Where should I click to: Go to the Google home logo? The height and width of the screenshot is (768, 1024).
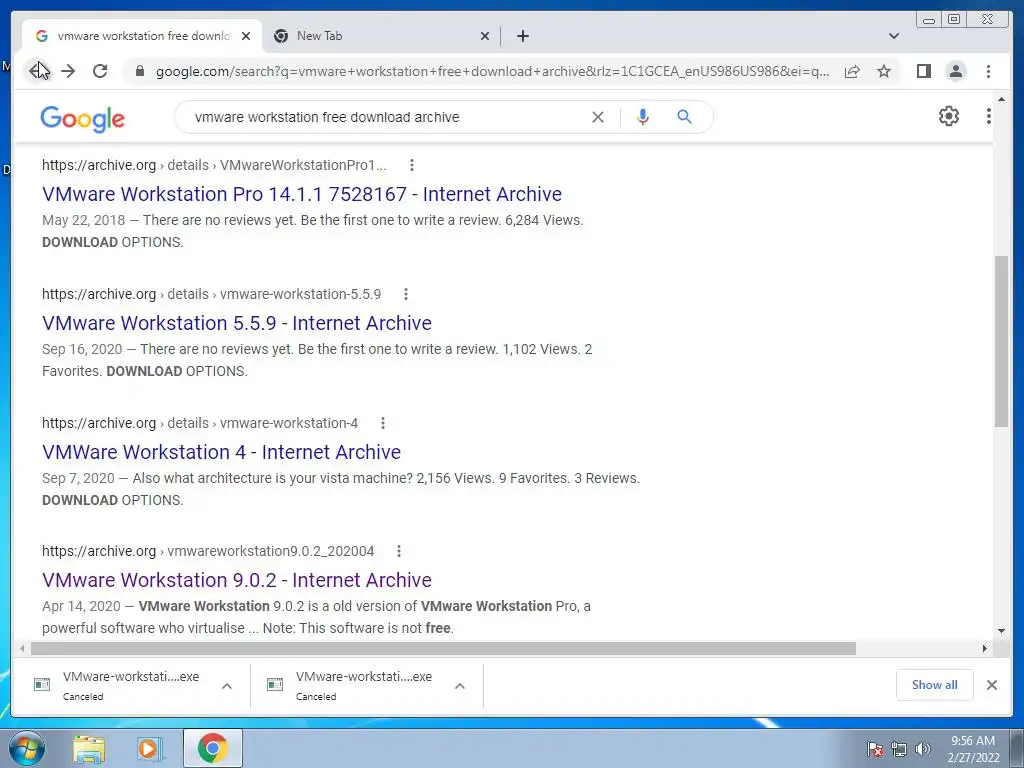tap(82, 119)
